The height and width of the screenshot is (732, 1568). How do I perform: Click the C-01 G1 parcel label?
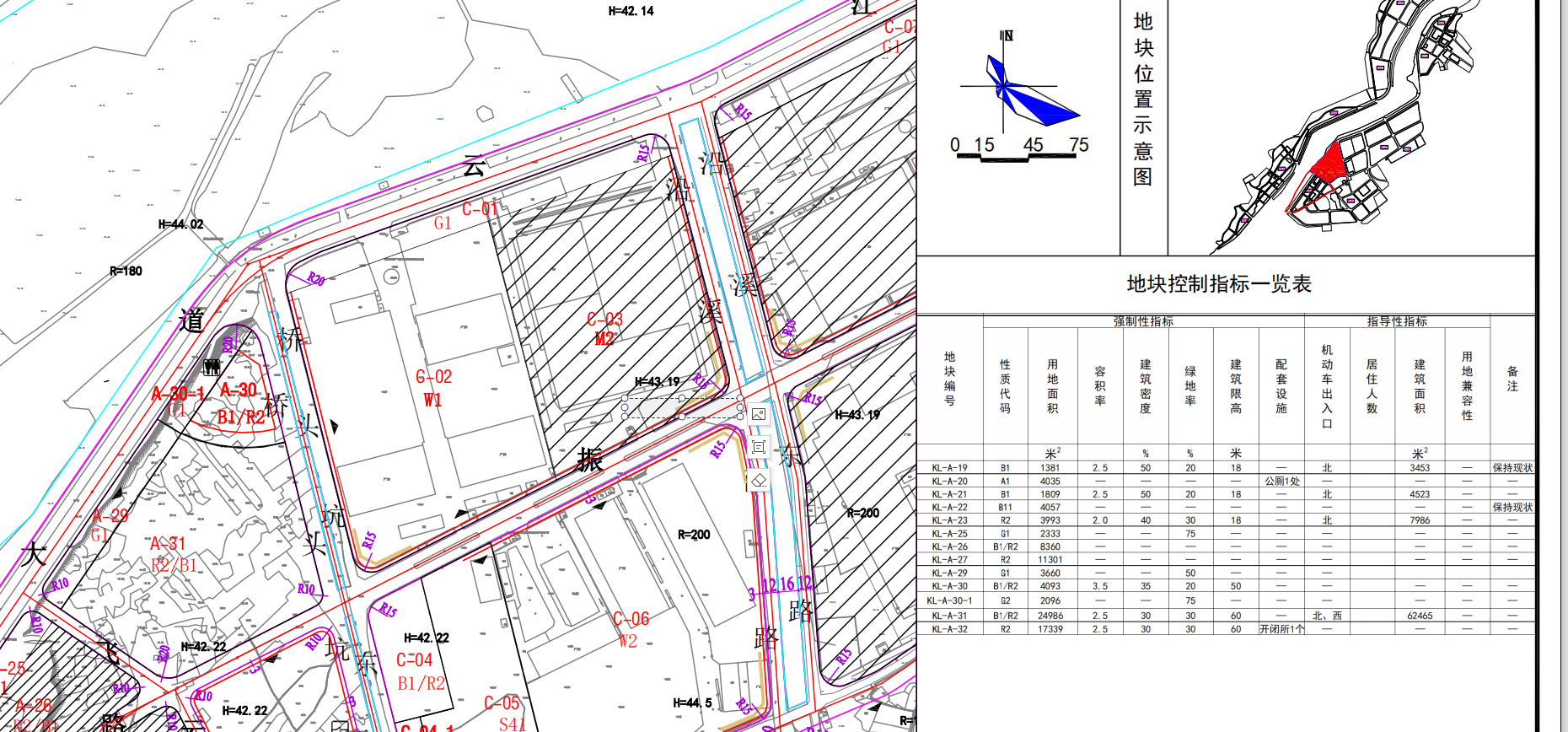tap(465, 215)
